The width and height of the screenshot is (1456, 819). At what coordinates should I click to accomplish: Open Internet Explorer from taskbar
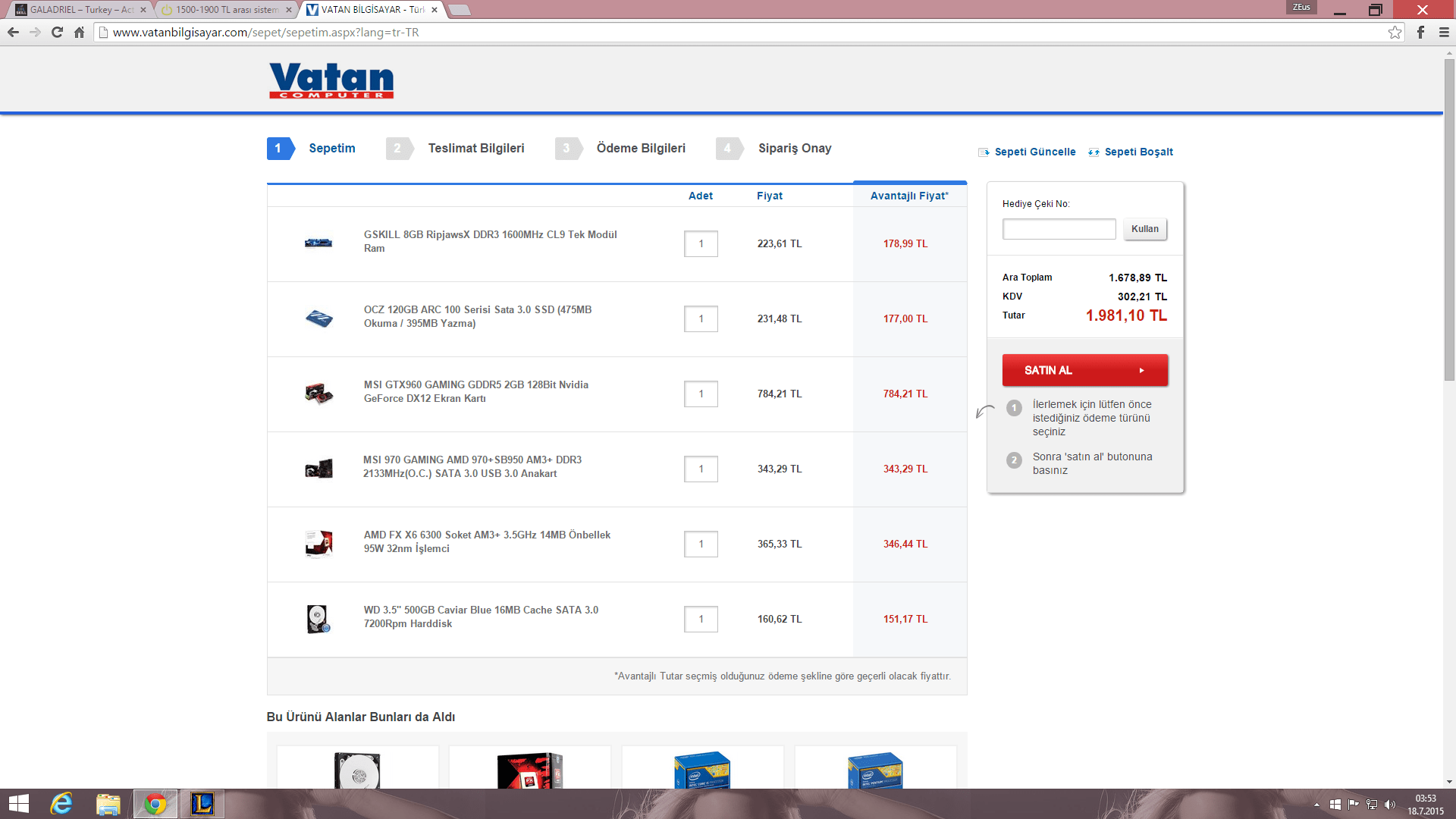[61, 804]
